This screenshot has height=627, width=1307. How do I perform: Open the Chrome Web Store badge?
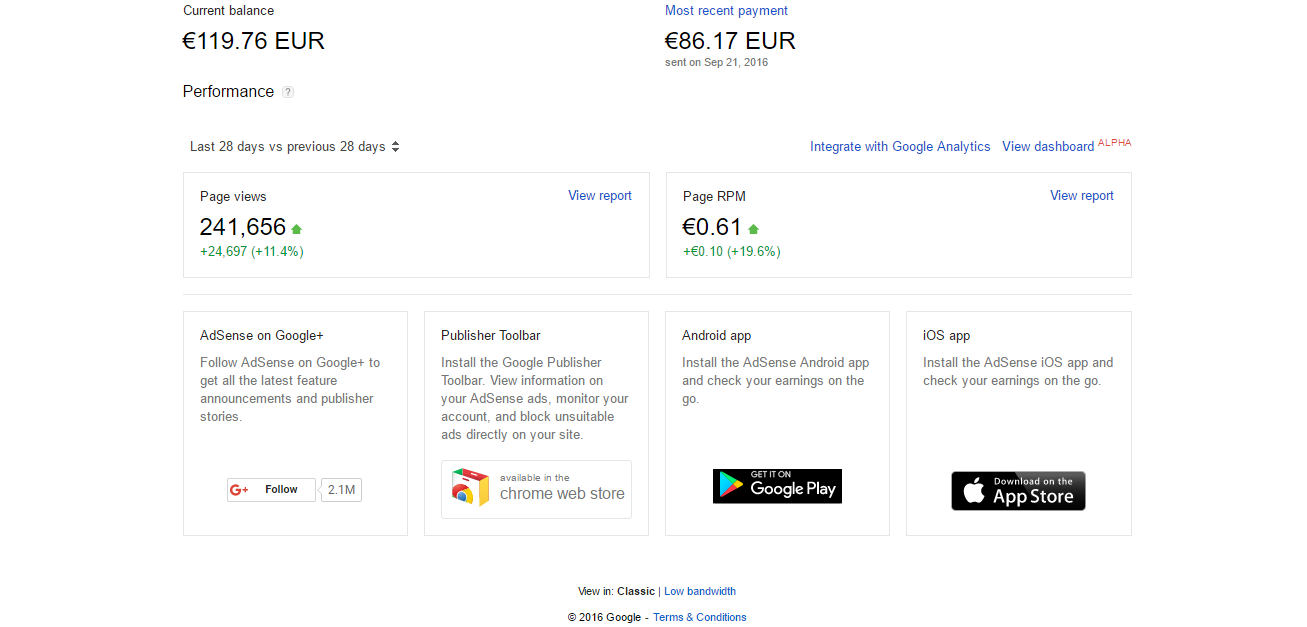pos(536,489)
